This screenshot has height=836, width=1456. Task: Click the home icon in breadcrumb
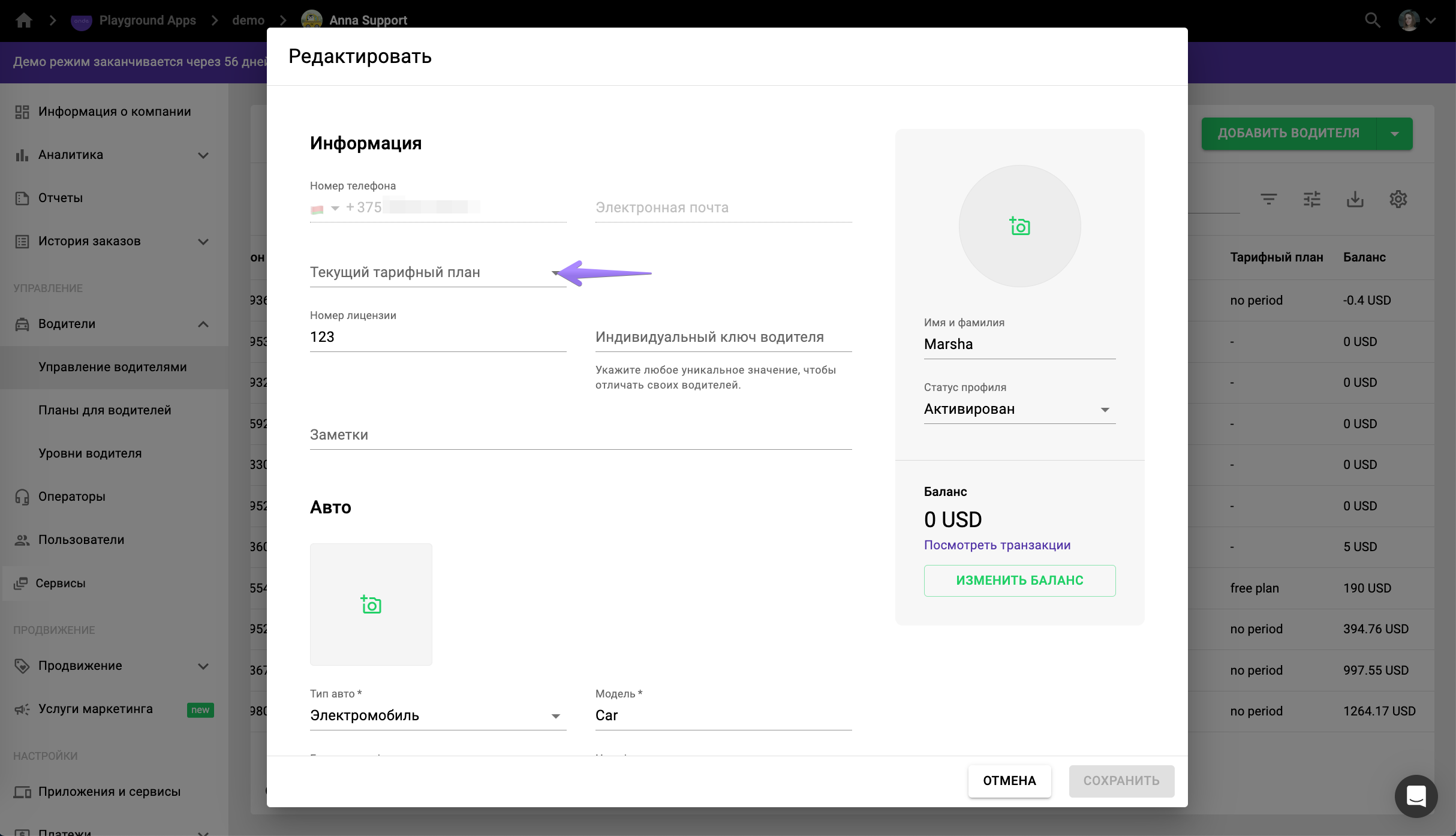click(x=24, y=20)
